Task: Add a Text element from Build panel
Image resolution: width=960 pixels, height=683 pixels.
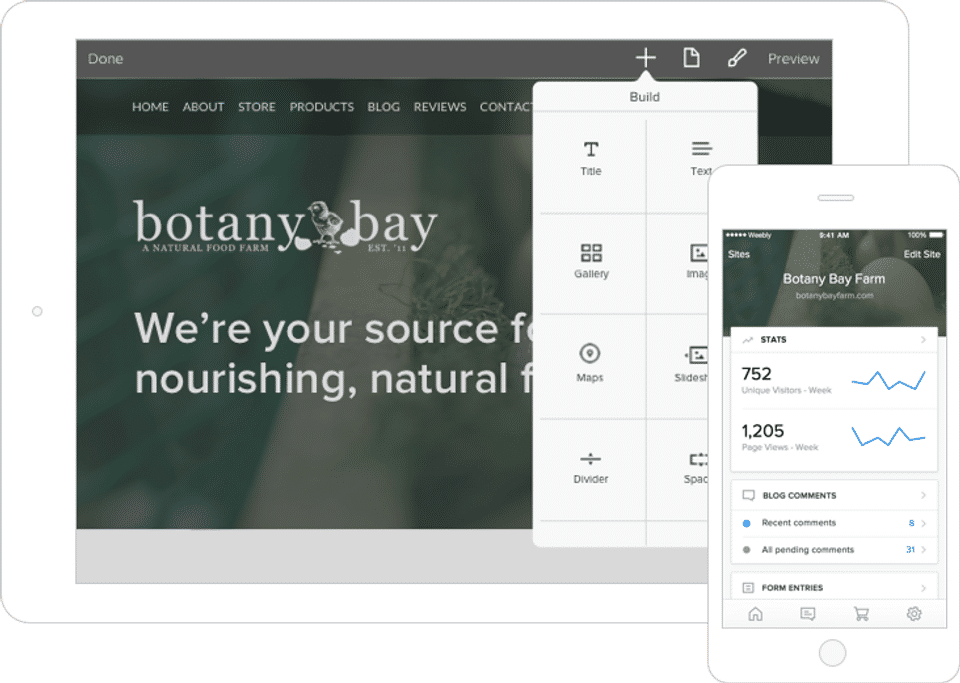Action: (700, 159)
